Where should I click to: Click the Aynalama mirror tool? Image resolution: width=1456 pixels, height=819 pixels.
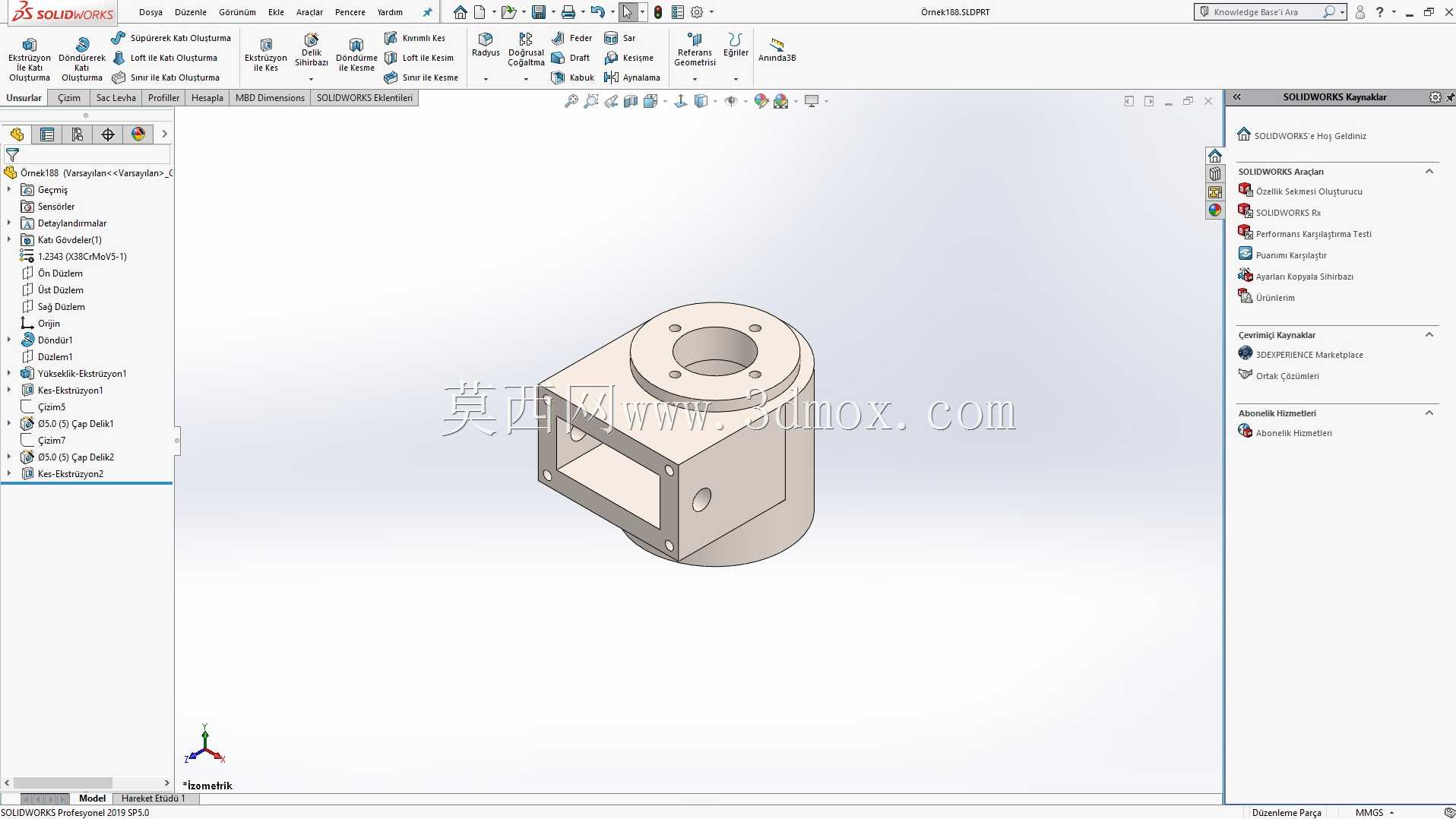631,77
